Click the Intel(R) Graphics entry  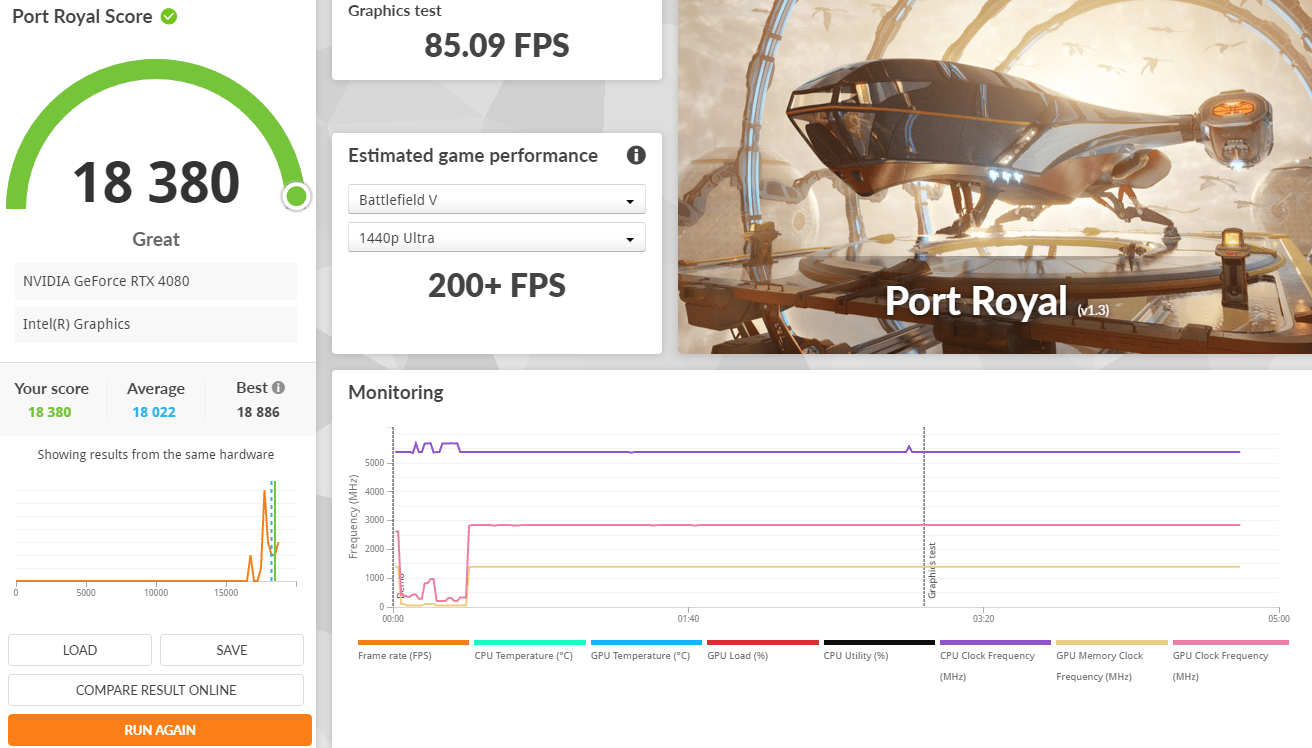(x=156, y=324)
